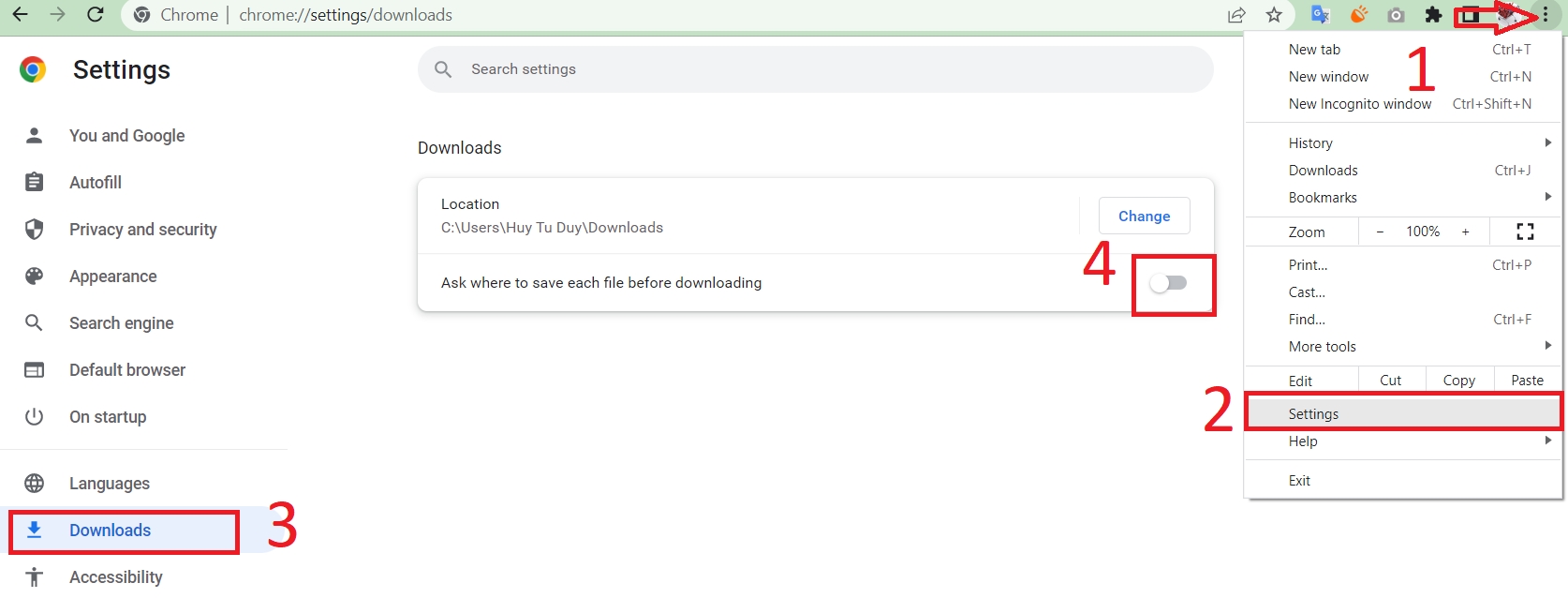Bookmark this page with star icon
This screenshot has height=598, width=1568.
[x=1274, y=15]
